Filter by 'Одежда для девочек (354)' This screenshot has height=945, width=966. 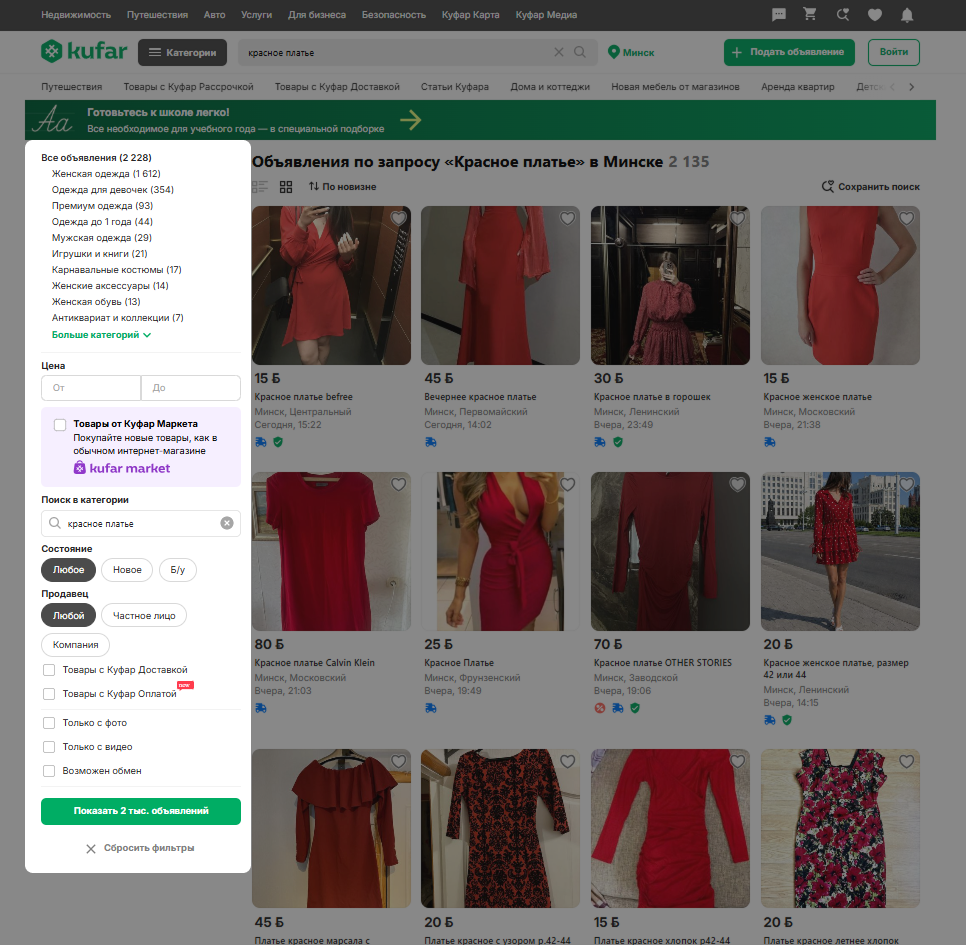click(x=113, y=190)
